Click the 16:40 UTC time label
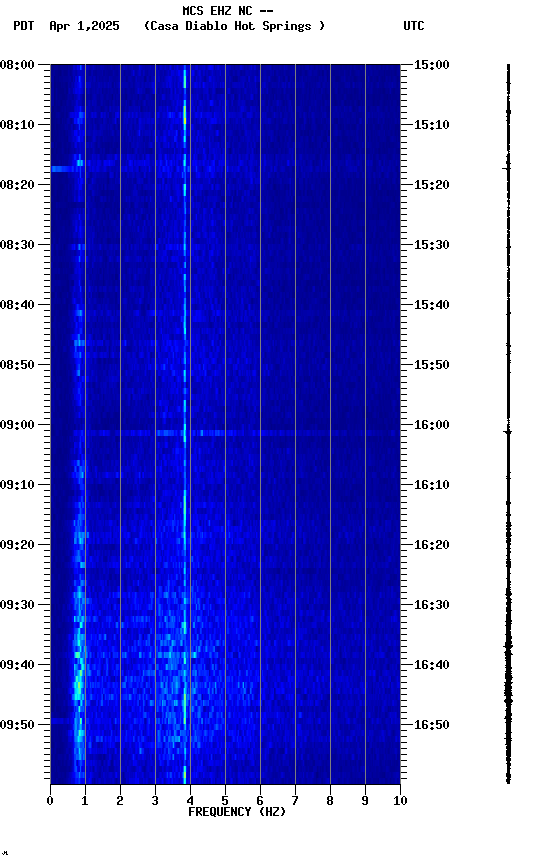552x864 pixels. click(432, 666)
